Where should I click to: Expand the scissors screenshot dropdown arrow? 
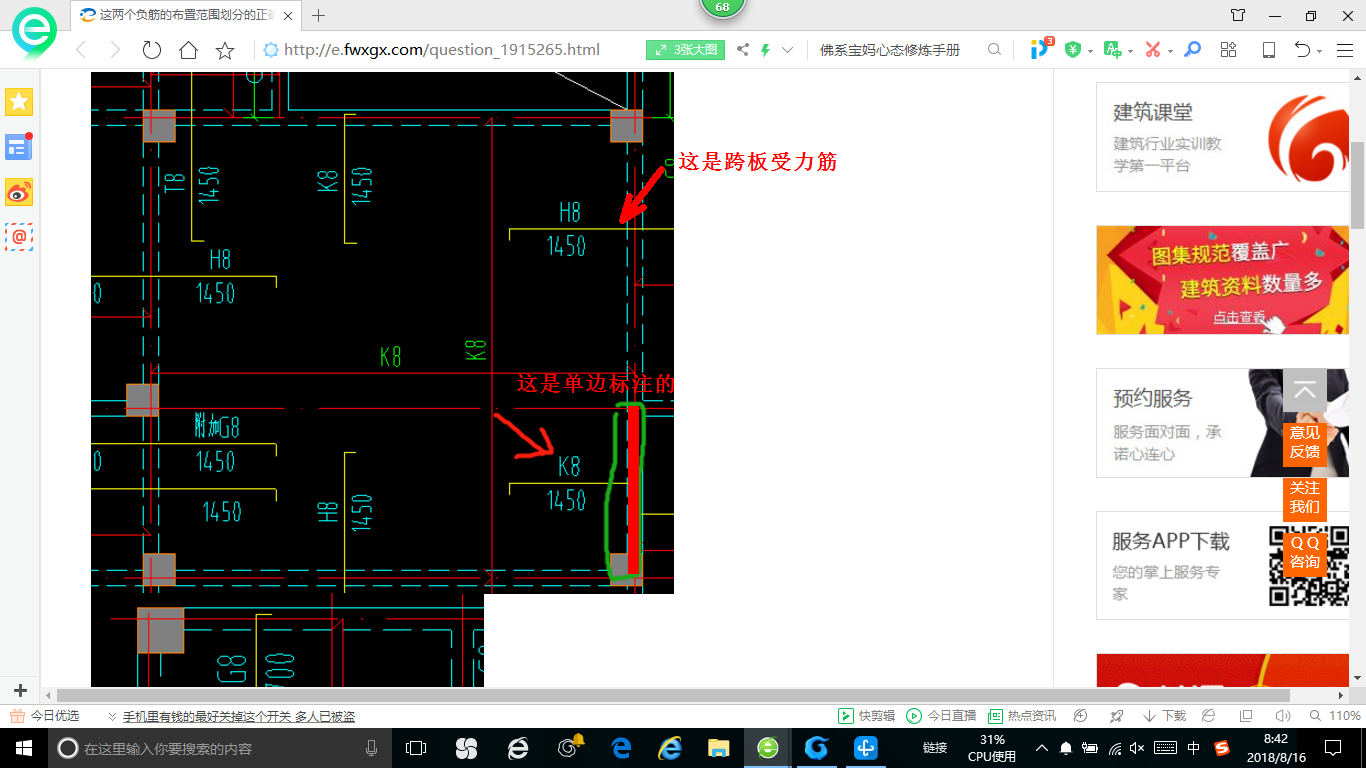(x=1169, y=51)
